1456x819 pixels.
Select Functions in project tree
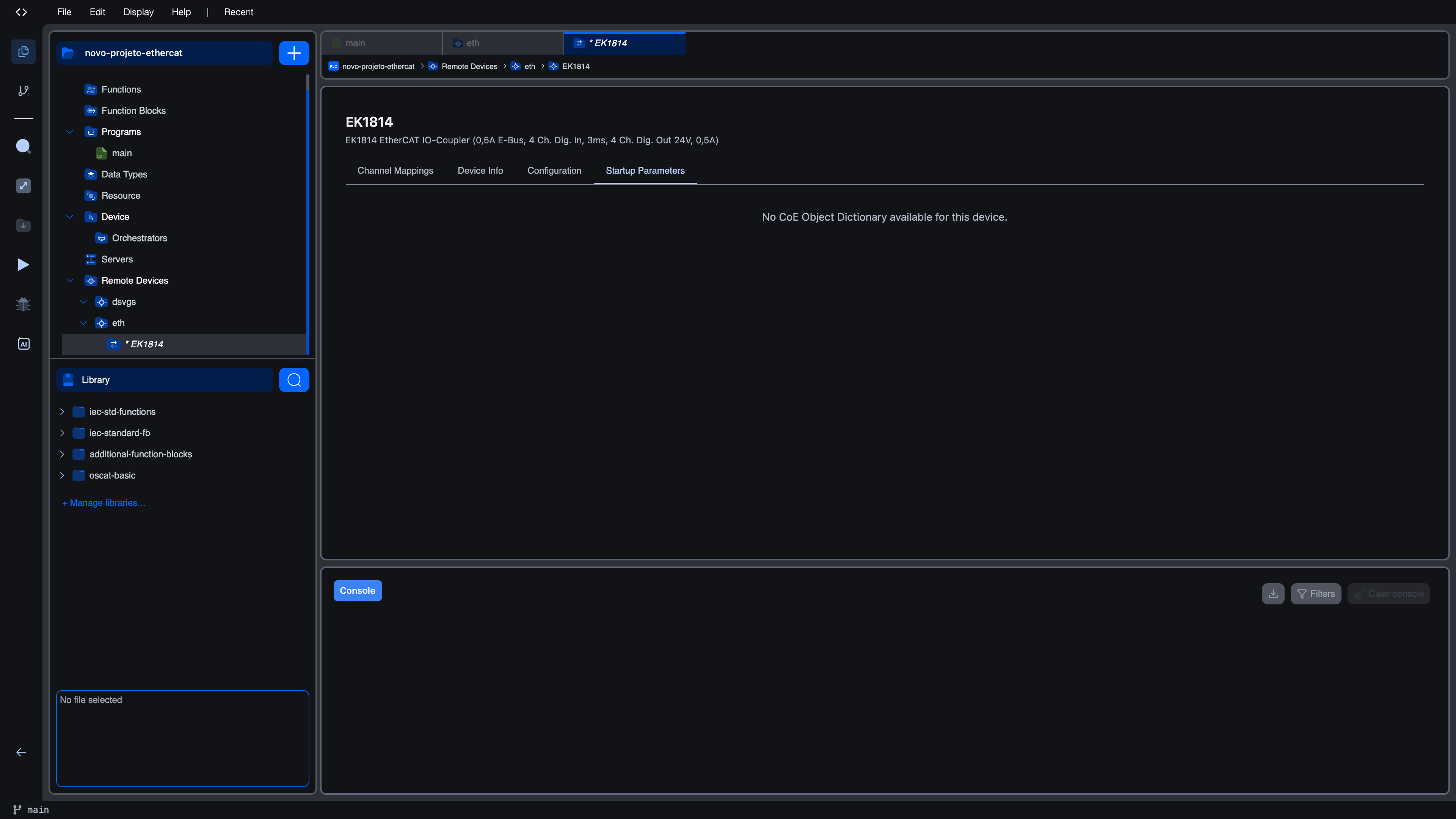point(121,89)
